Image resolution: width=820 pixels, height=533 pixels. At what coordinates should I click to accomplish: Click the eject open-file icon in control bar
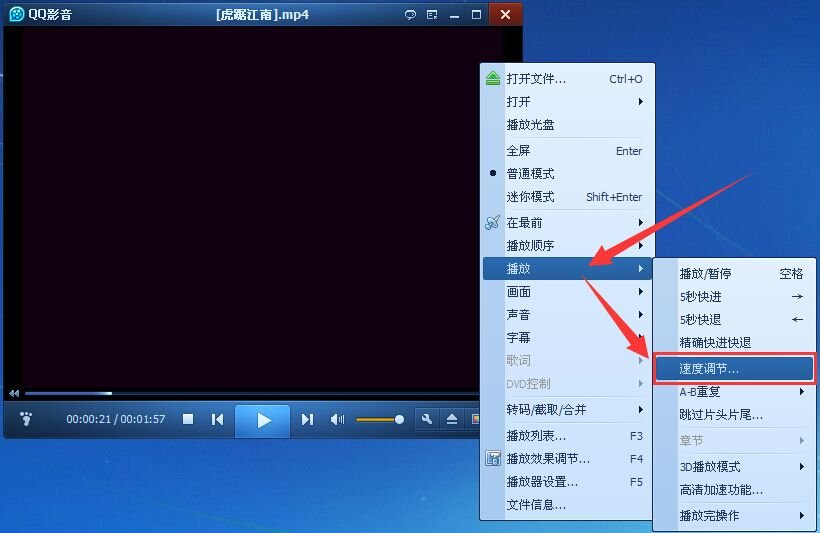click(x=452, y=419)
